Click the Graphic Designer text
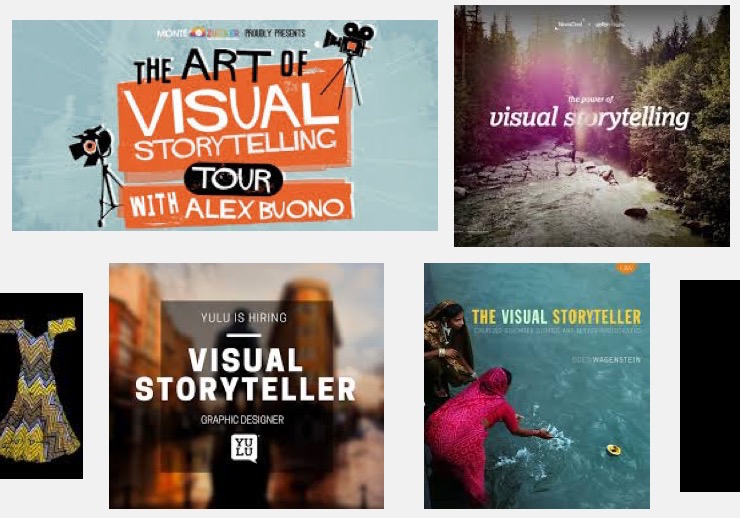This screenshot has height=518, width=740. [242, 419]
